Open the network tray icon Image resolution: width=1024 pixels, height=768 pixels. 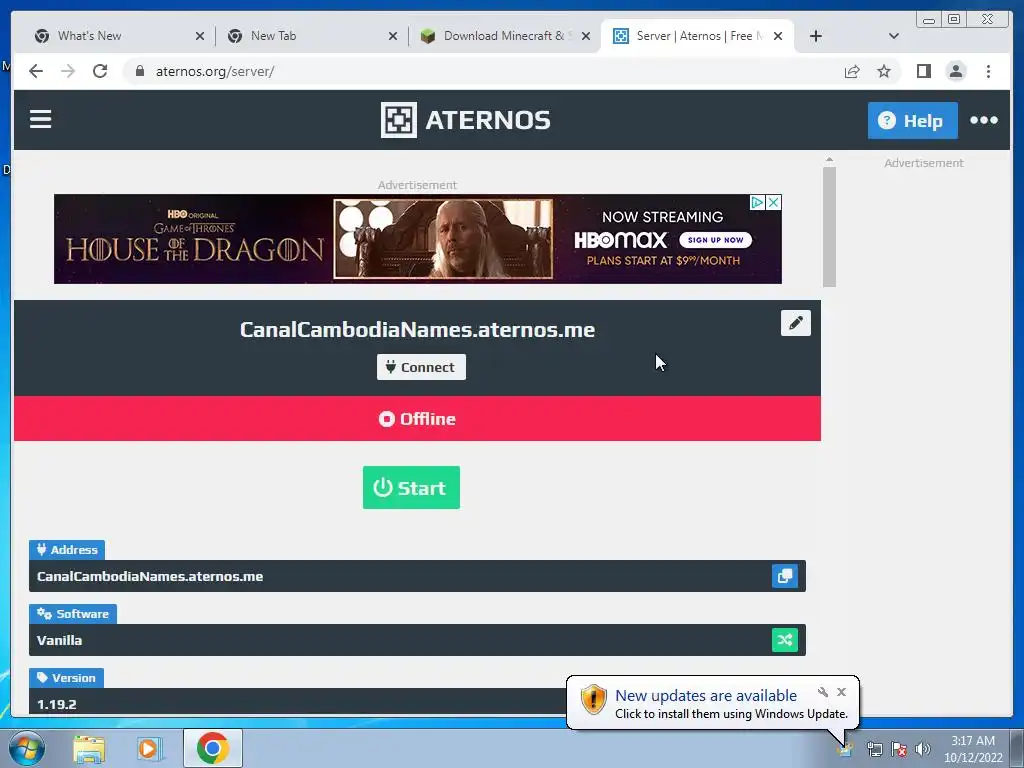tap(874, 749)
